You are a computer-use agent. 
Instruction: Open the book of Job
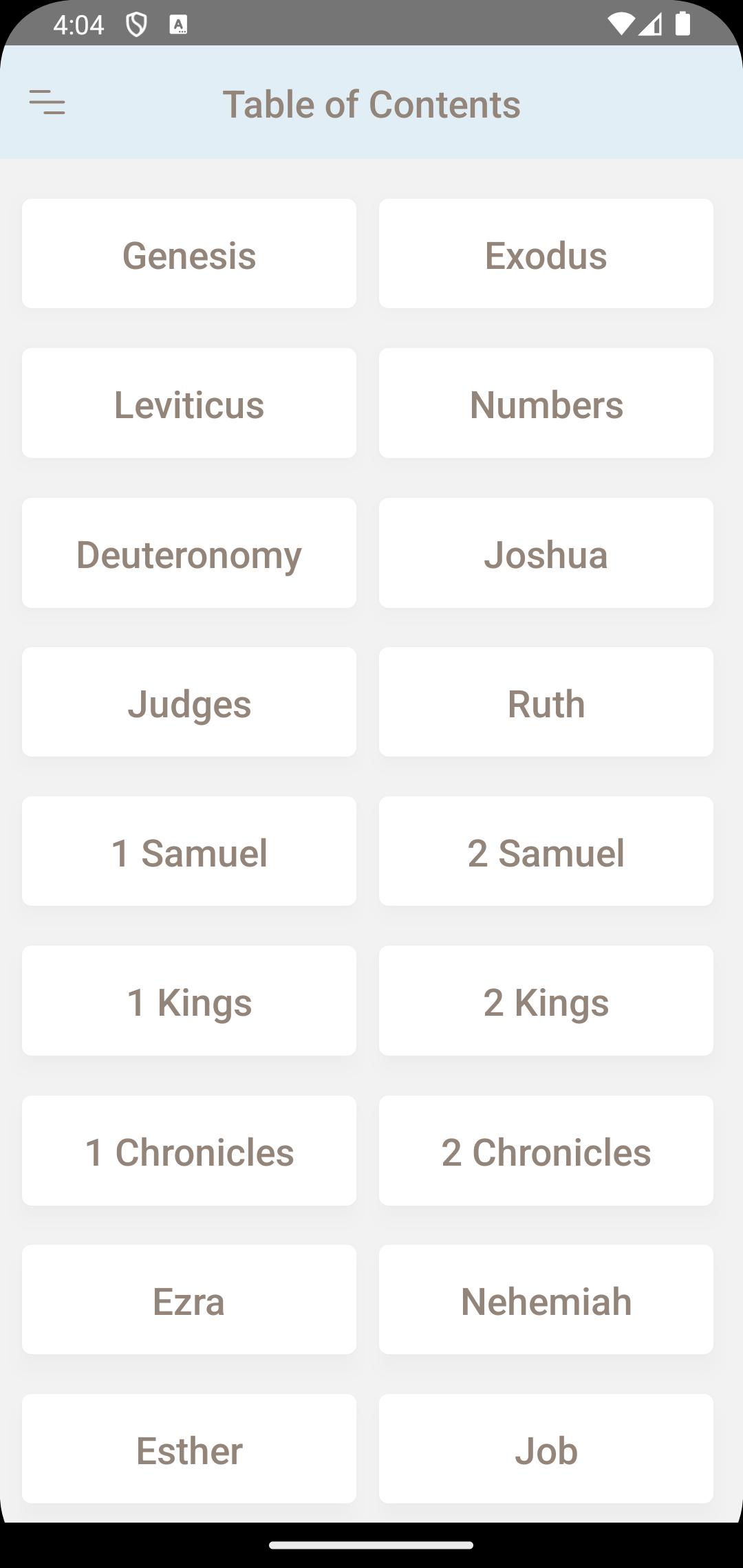tap(546, 1450)
